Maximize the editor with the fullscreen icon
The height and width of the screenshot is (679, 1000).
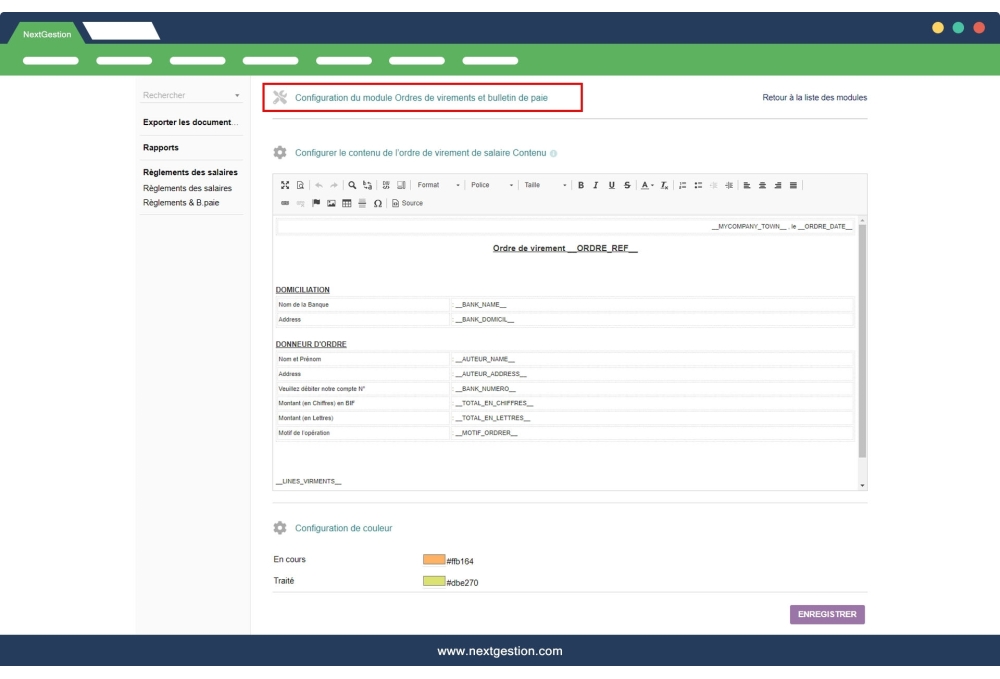click(284, 185)
